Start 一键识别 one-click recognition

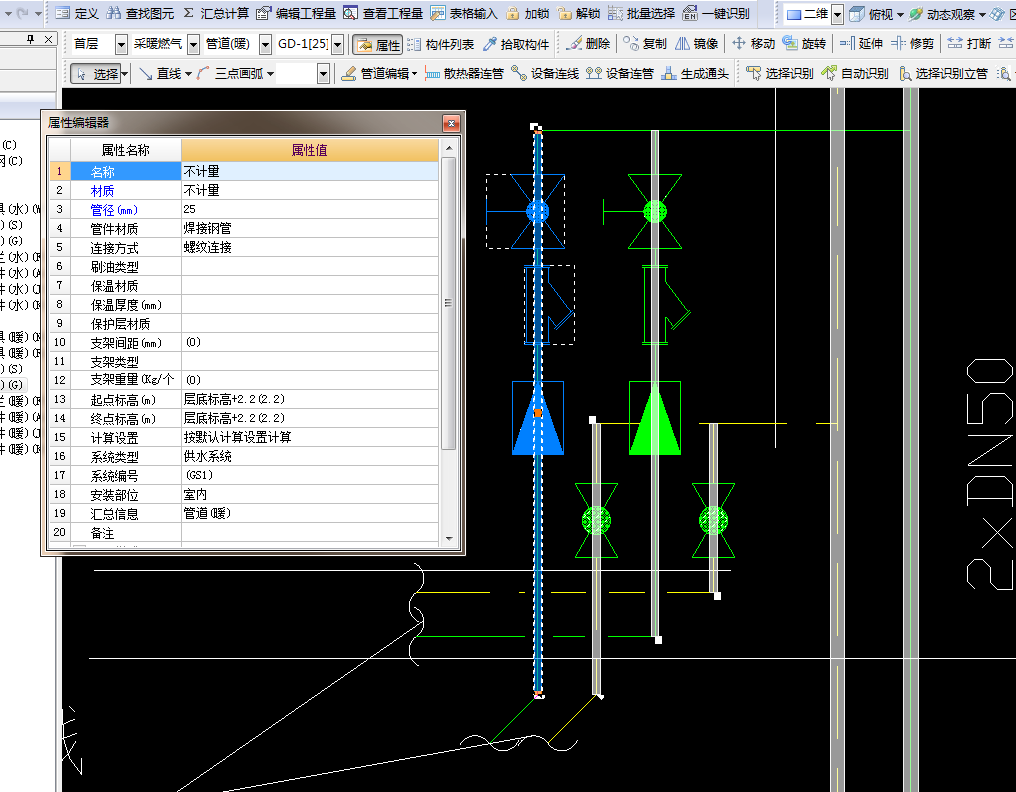(716, 13)
